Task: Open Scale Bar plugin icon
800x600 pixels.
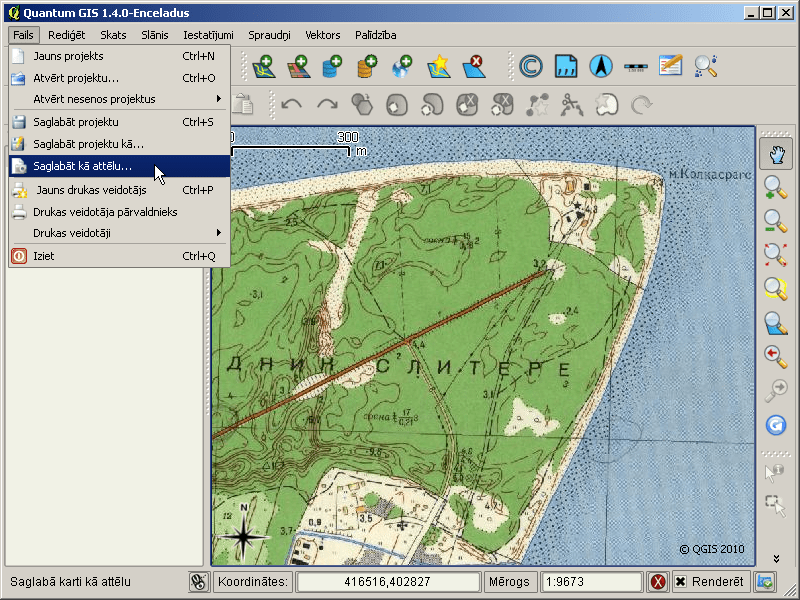Action: (636, 66)
